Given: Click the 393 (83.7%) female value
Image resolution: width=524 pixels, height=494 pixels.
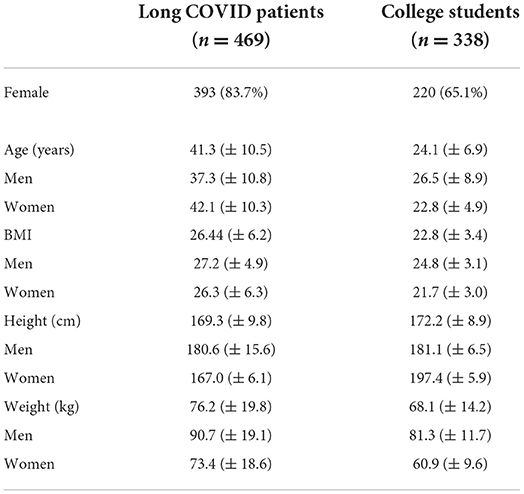Looking at the screenshot, I should pyautogui.click(x=231, y=93).
